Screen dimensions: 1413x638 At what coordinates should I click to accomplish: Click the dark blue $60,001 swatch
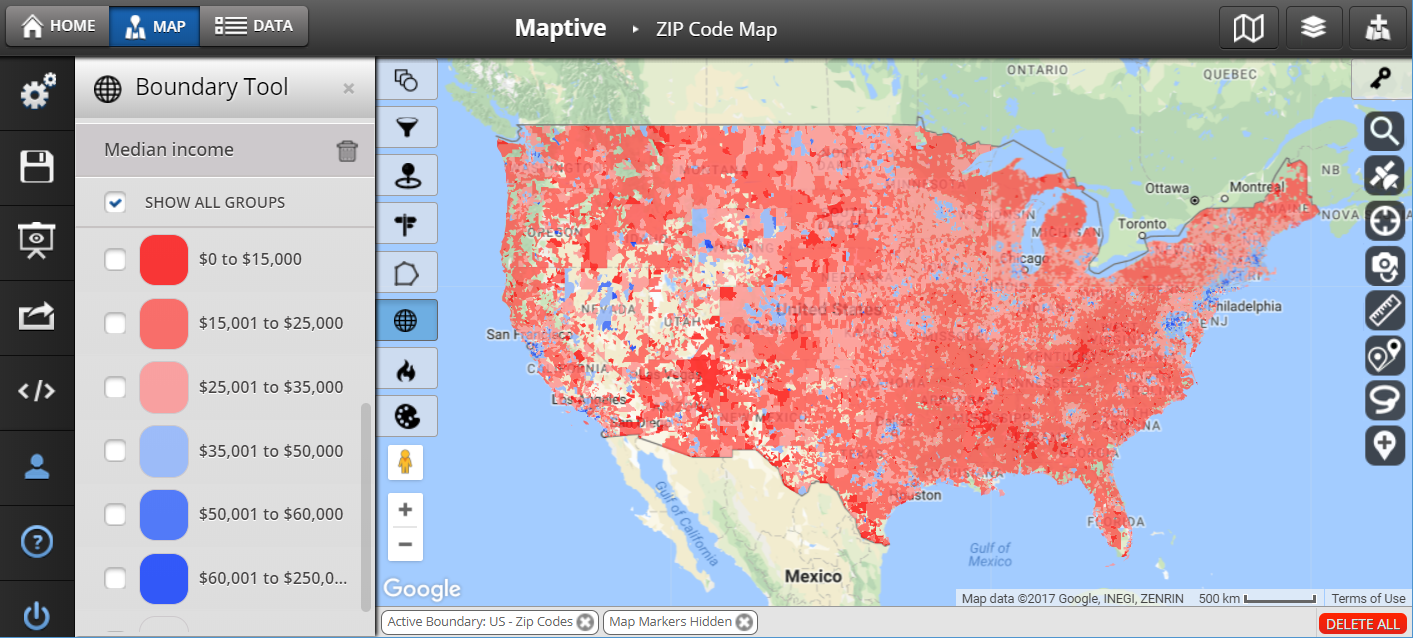(164, 578)
